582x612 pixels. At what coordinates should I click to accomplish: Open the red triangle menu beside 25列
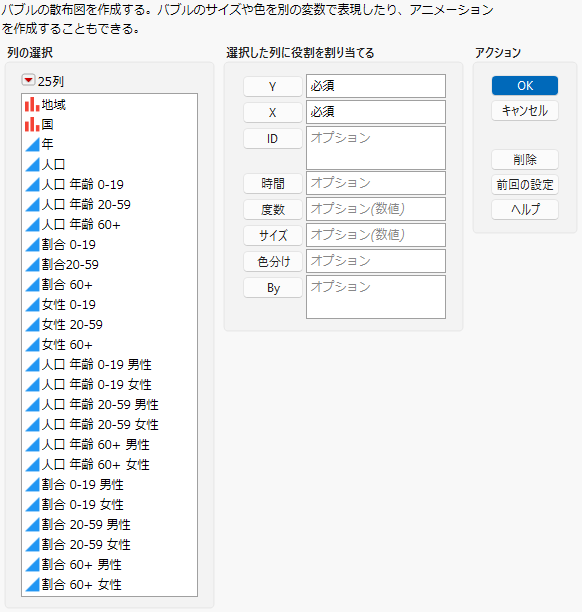click(x=28, y=80)
